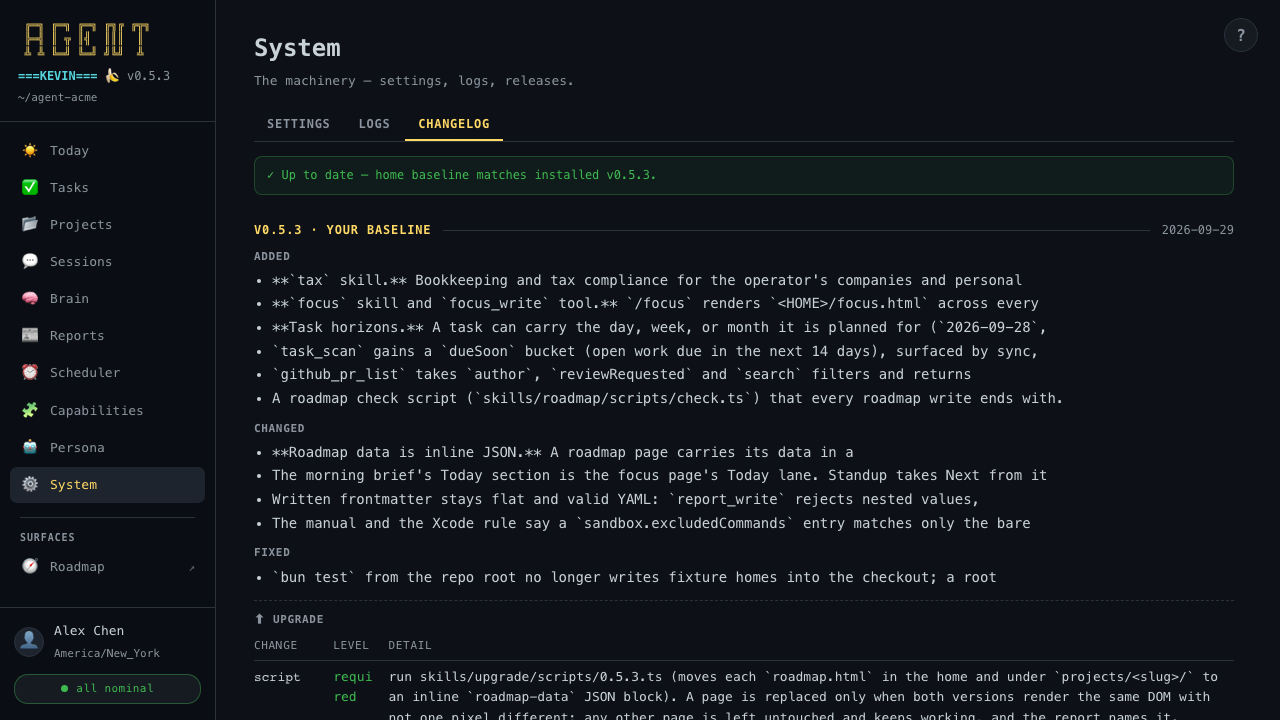The height and width of the screenshot is (720, 1280).
Task: Click the gear System icon
Action: pyautogui.click(x=30, y=484)
